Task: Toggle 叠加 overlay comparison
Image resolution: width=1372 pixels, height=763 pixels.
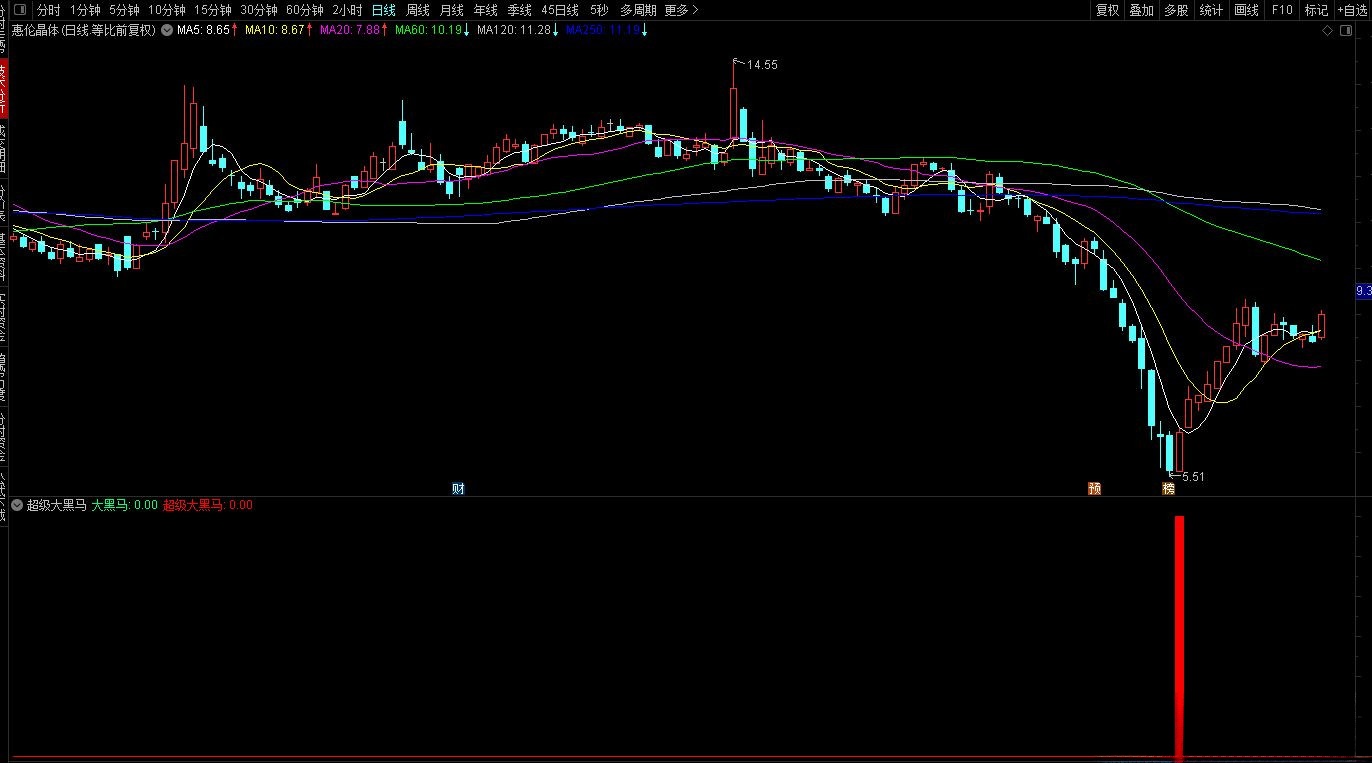Action: [1141, 10]
